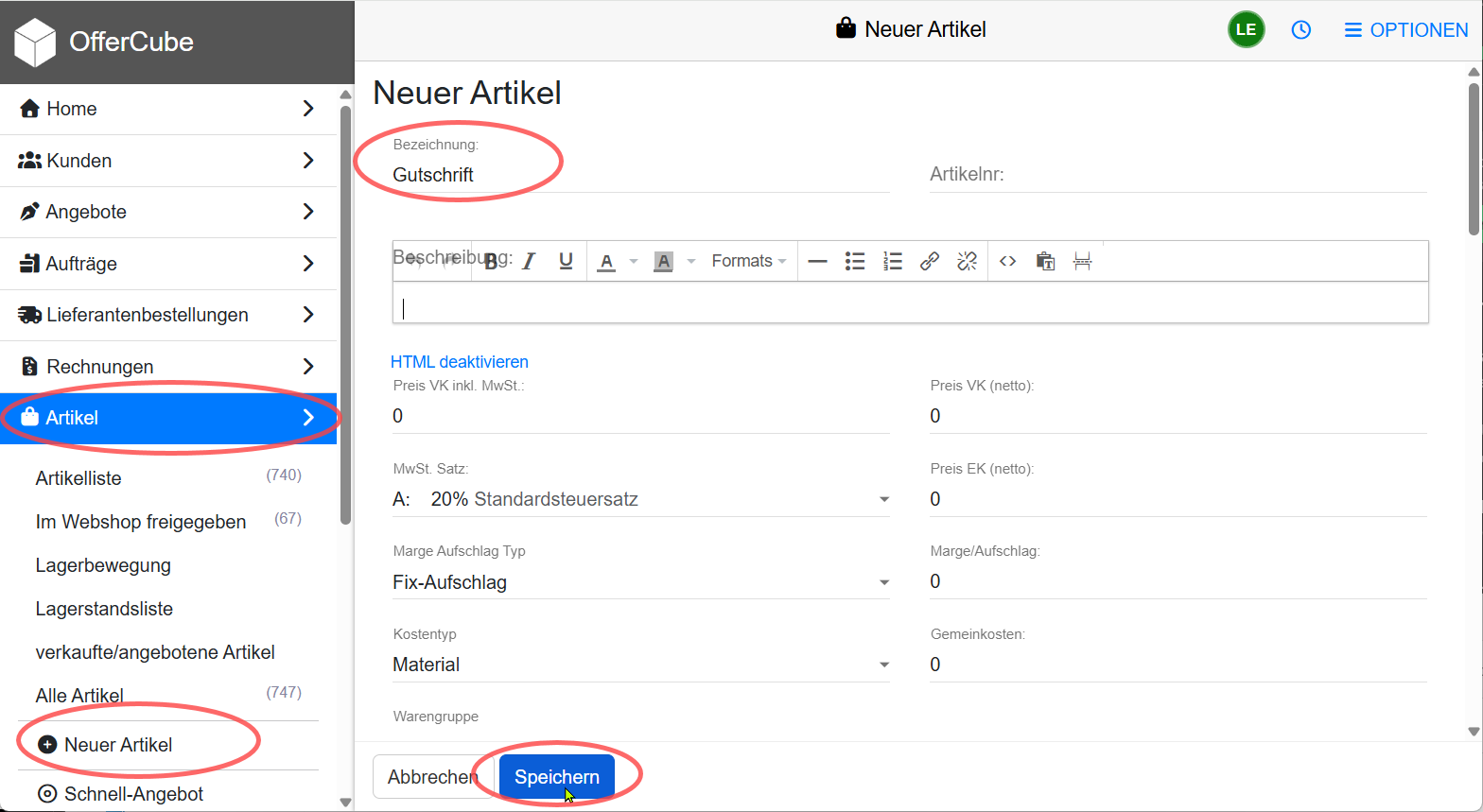The height and width of the screenshot is (812, 1483).
Task: Open the LE user avatar
Action: click(x=1246, y=29)
